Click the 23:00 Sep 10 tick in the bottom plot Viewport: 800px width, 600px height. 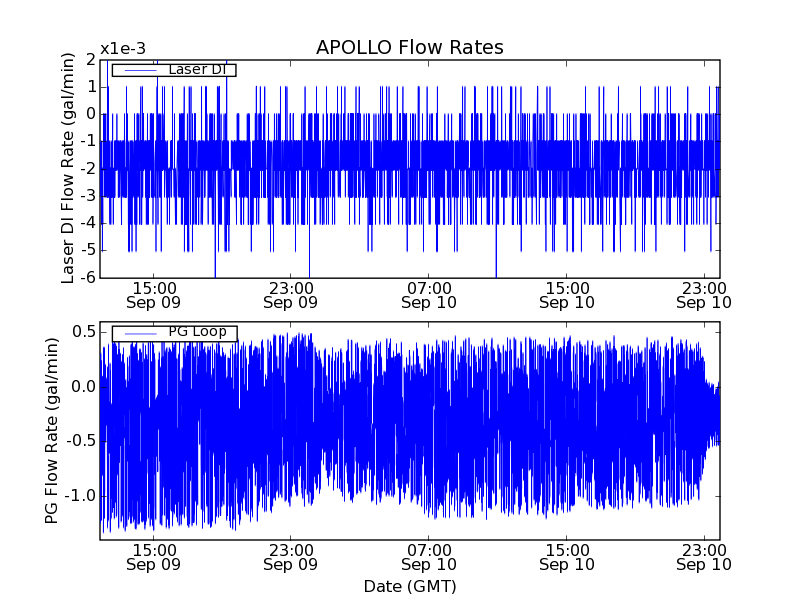tap(705, 557)
